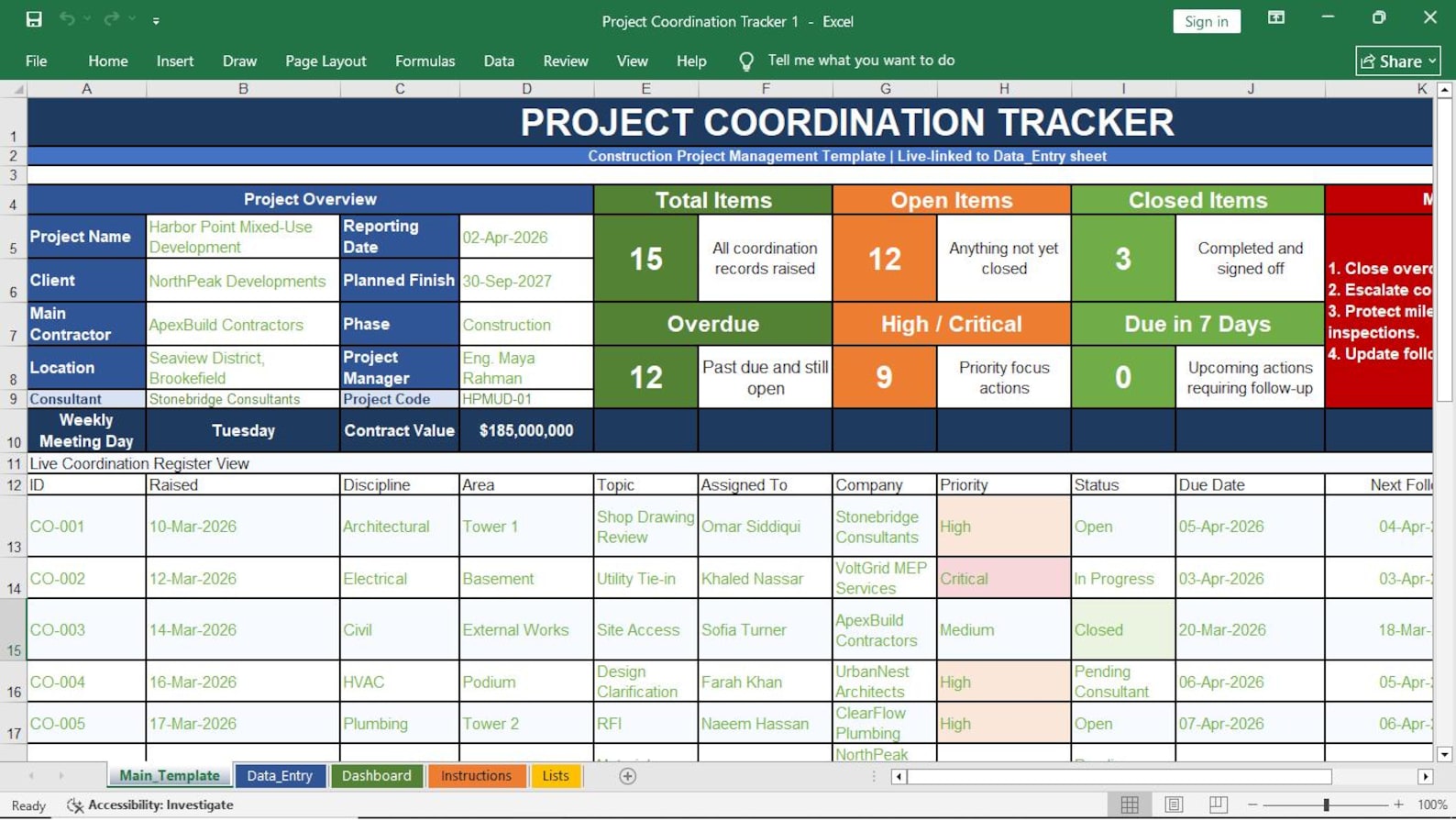Image resolution: width=1456 pixels, height=821 pixels.
Task: Click vertical scrollbar down arrow
Action: [1444, 754]
